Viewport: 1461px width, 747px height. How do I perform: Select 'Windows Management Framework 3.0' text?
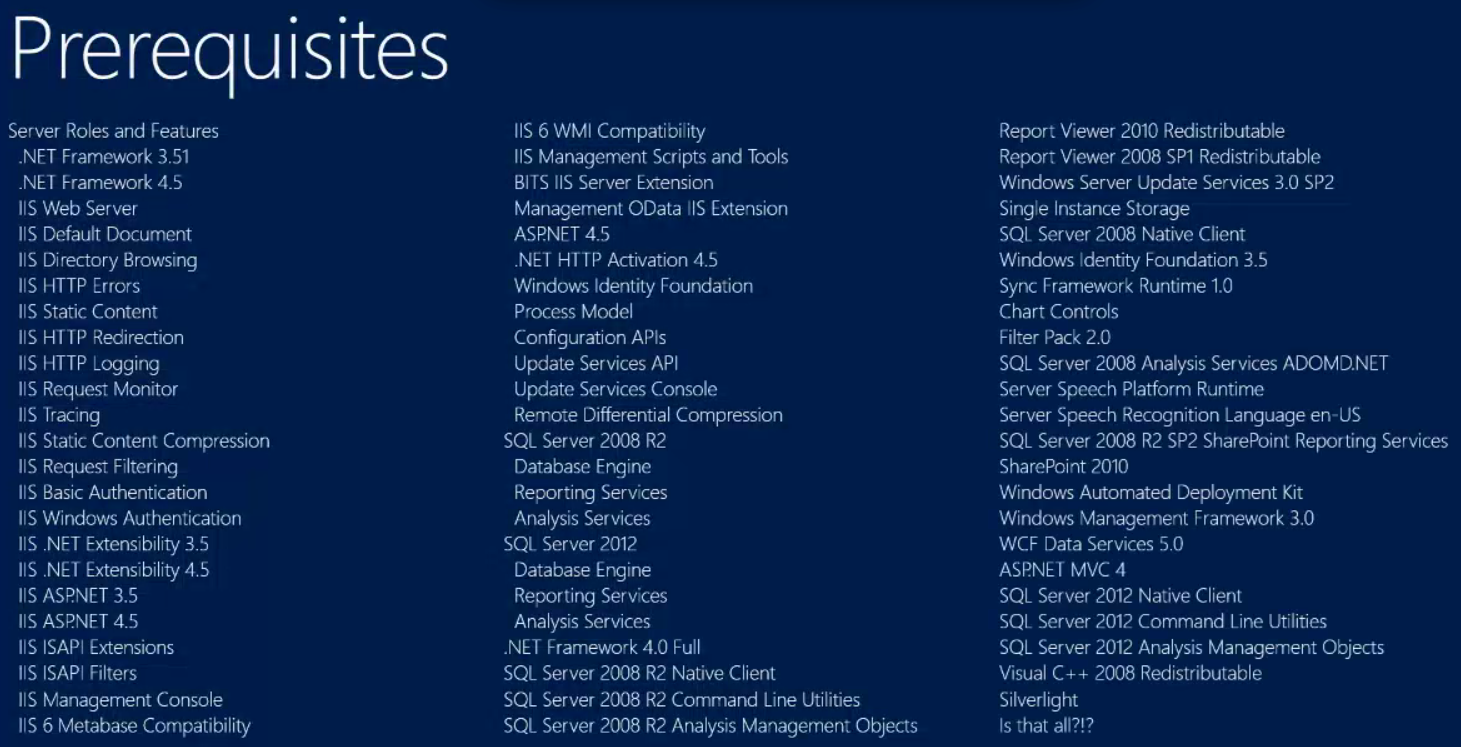(x=1157, y=519)
